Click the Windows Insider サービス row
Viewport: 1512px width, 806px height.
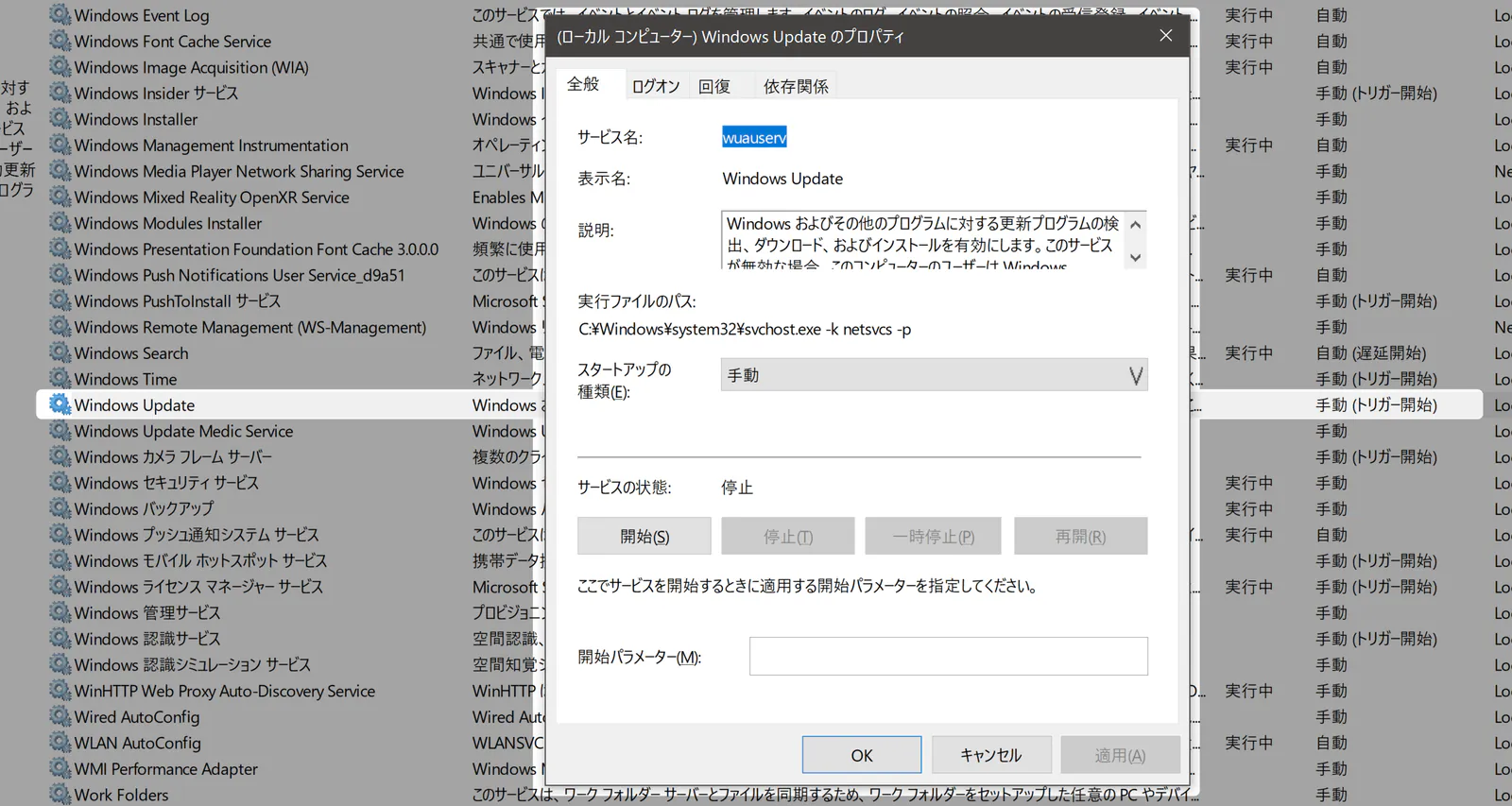click(x=156, y=94)
